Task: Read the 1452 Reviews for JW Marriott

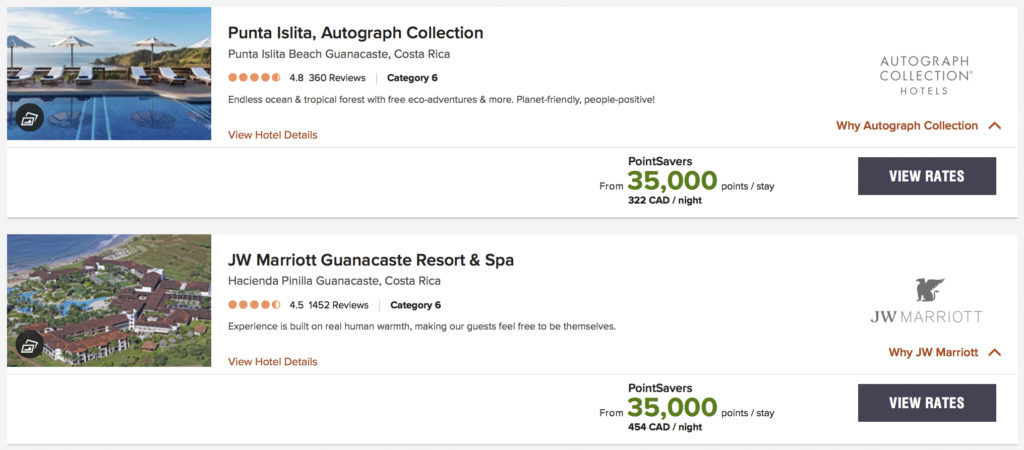Action: click(336, 305)
